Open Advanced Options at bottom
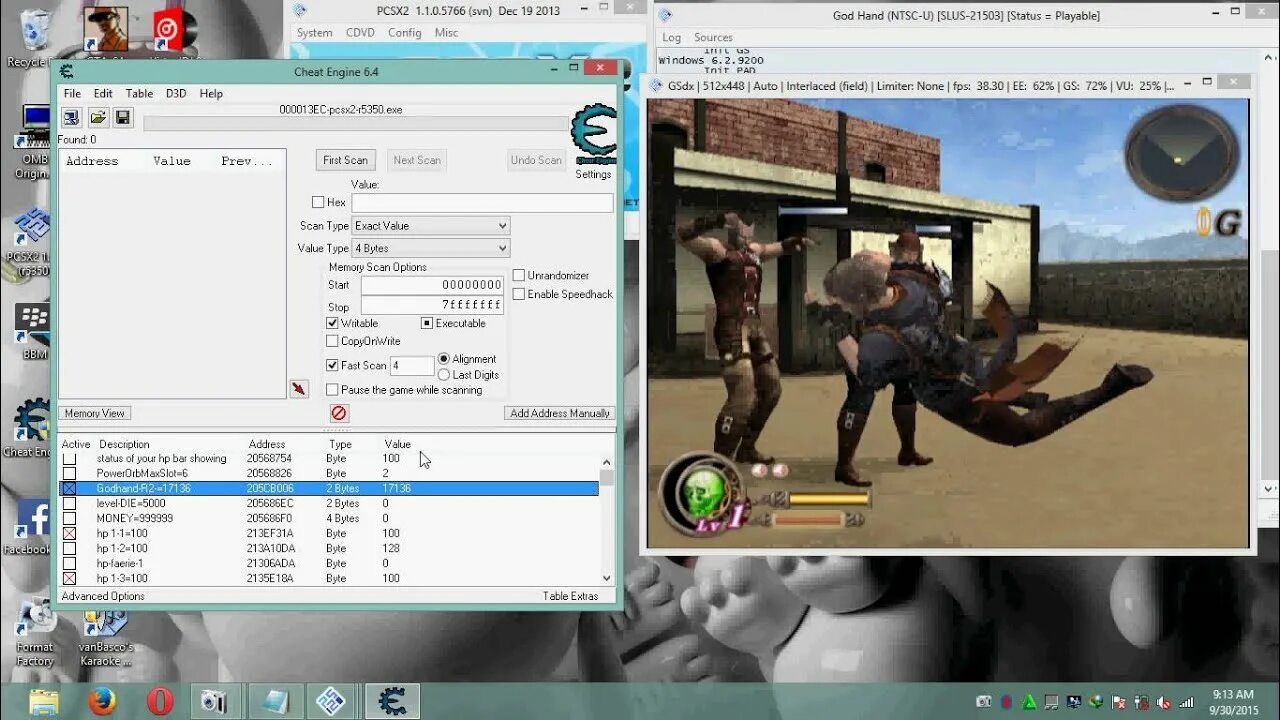 [x=103, y=596]
